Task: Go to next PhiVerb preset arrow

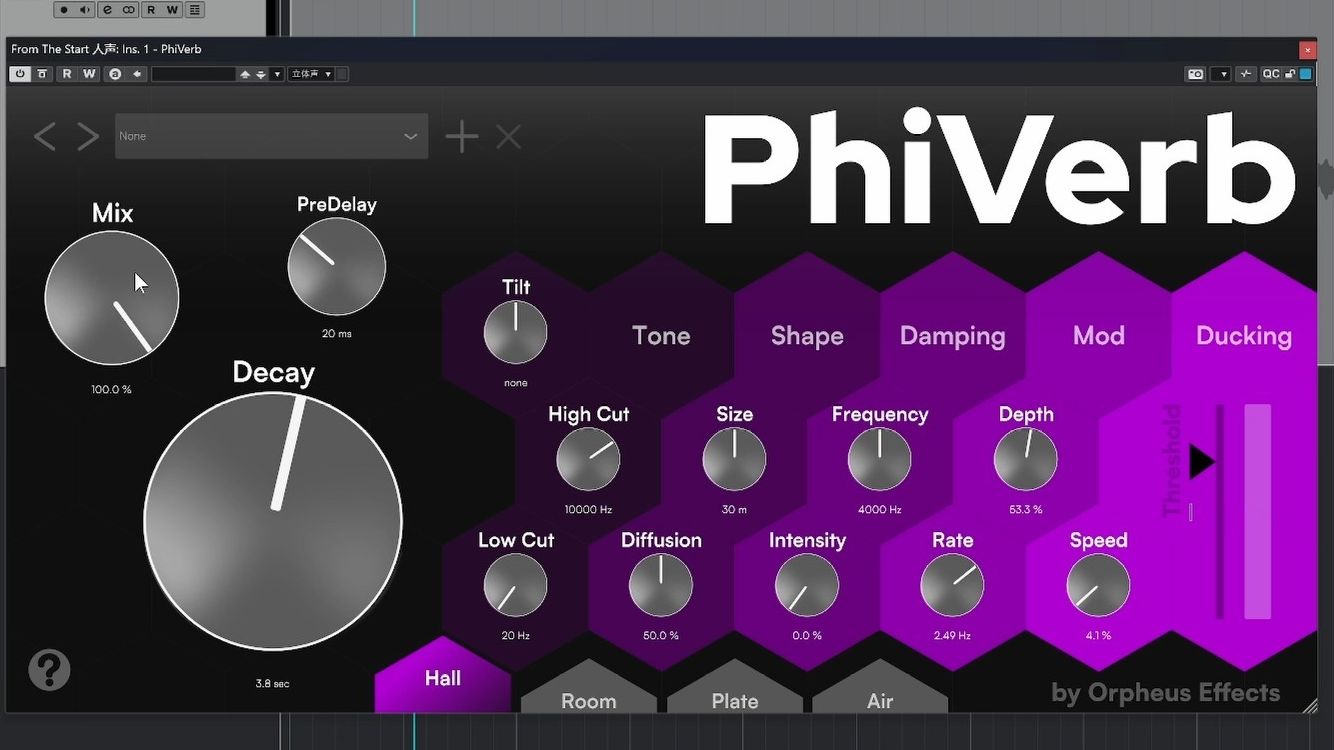Action: click(88, 137)
